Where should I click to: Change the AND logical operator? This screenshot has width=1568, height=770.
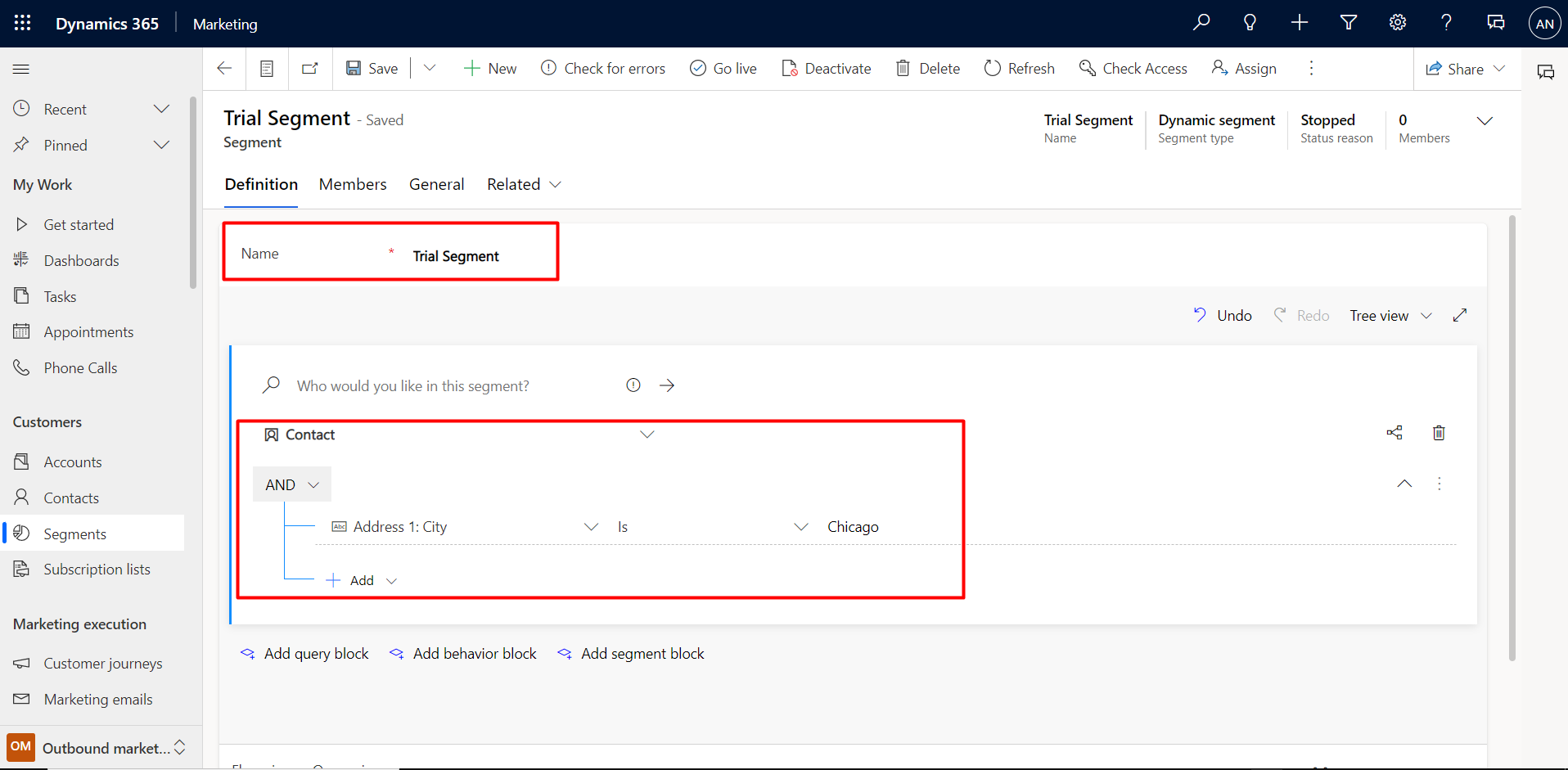[x=291, y=484]
